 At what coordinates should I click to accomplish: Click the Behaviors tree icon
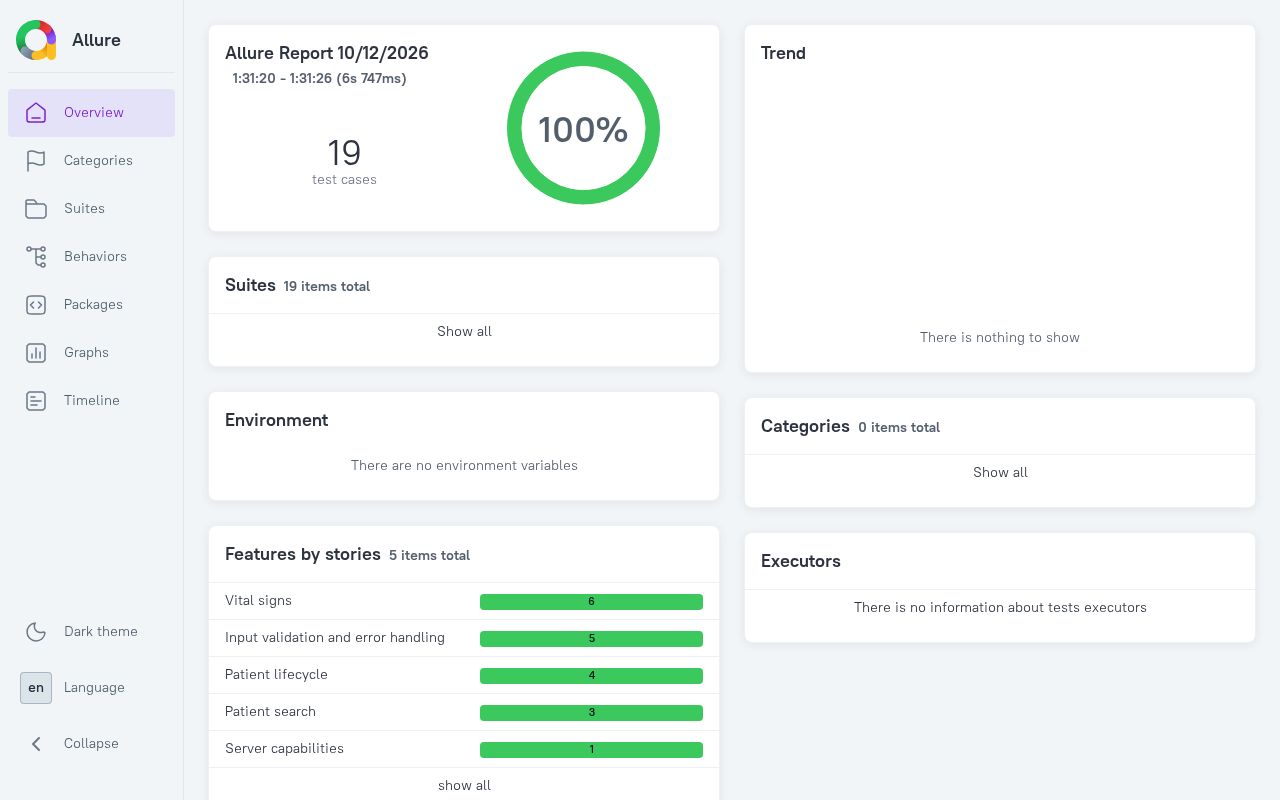pyautogui.click(x=36, y=257)
